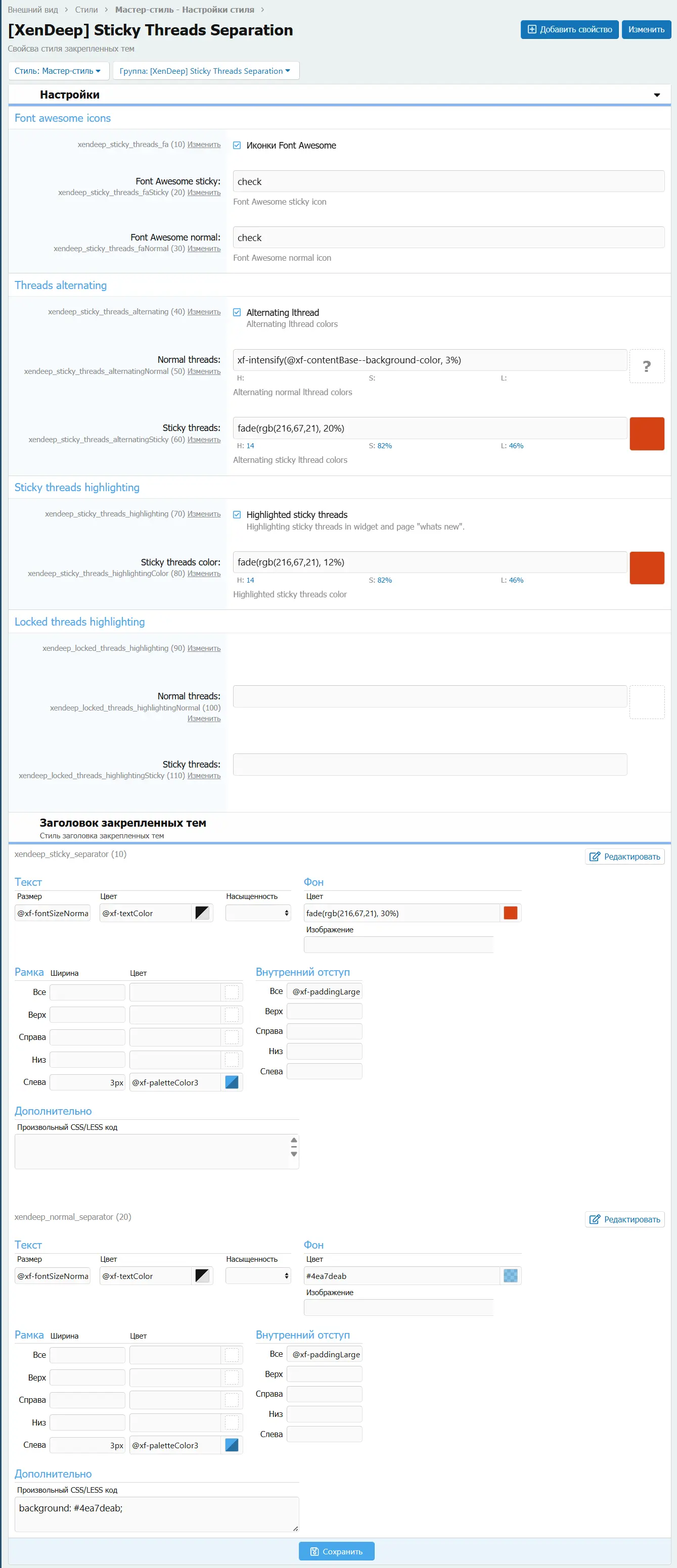Disable the Alternating lthread checkbox
Viewport: 677px width, 1568px height.
[237, 312]
